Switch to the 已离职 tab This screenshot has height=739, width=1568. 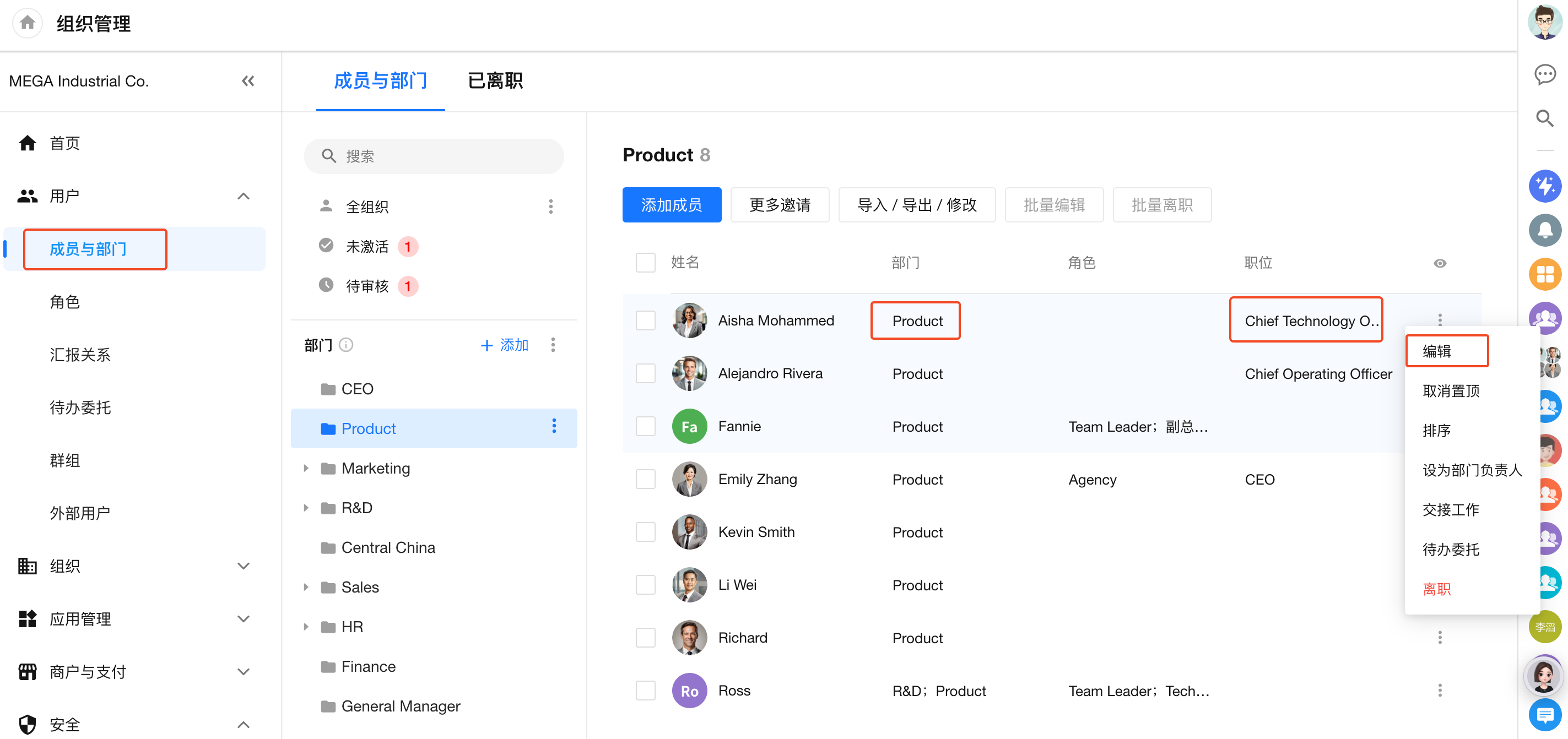(495, 81)
